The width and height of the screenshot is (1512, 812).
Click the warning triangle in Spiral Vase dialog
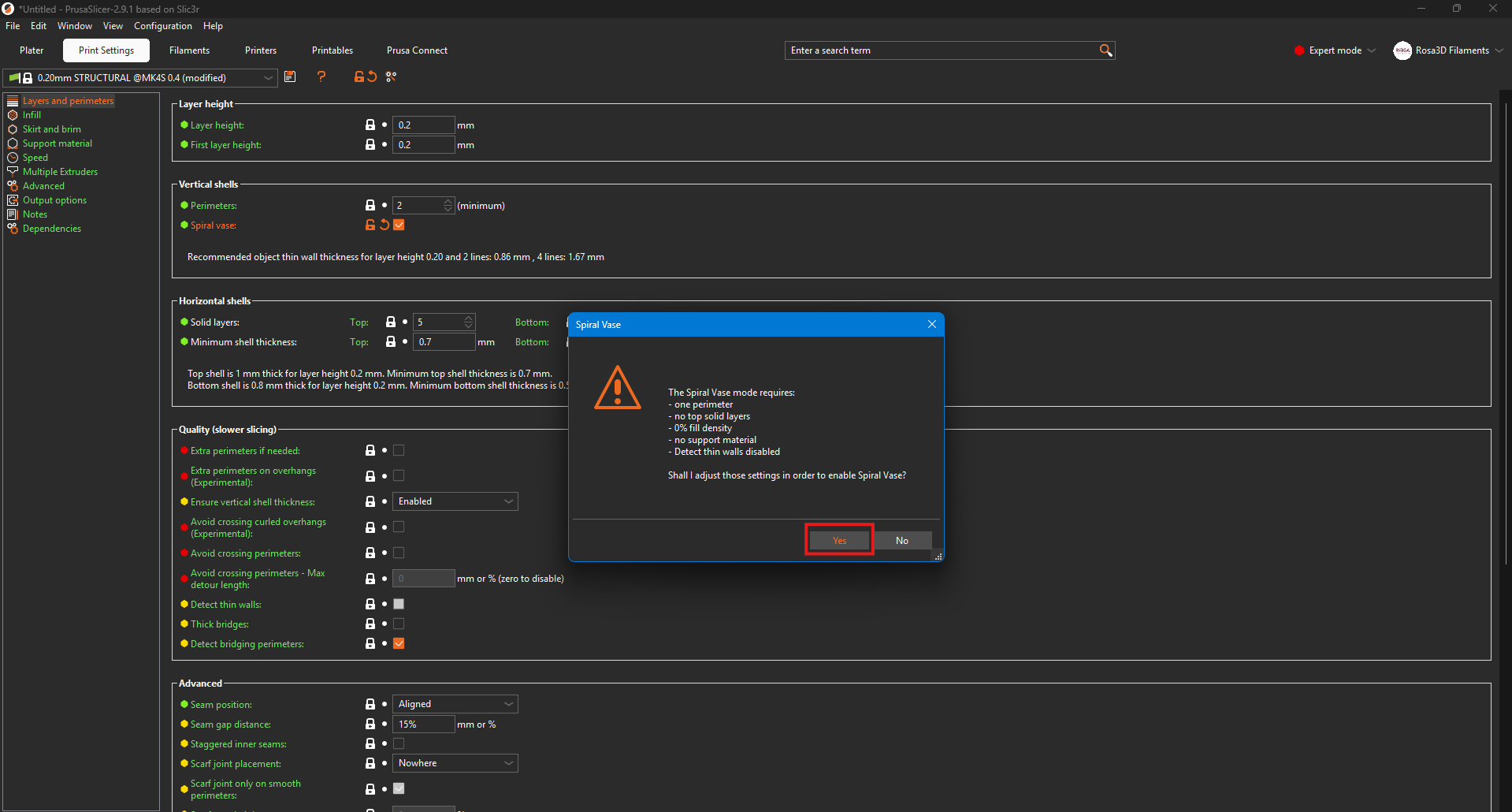618,387
